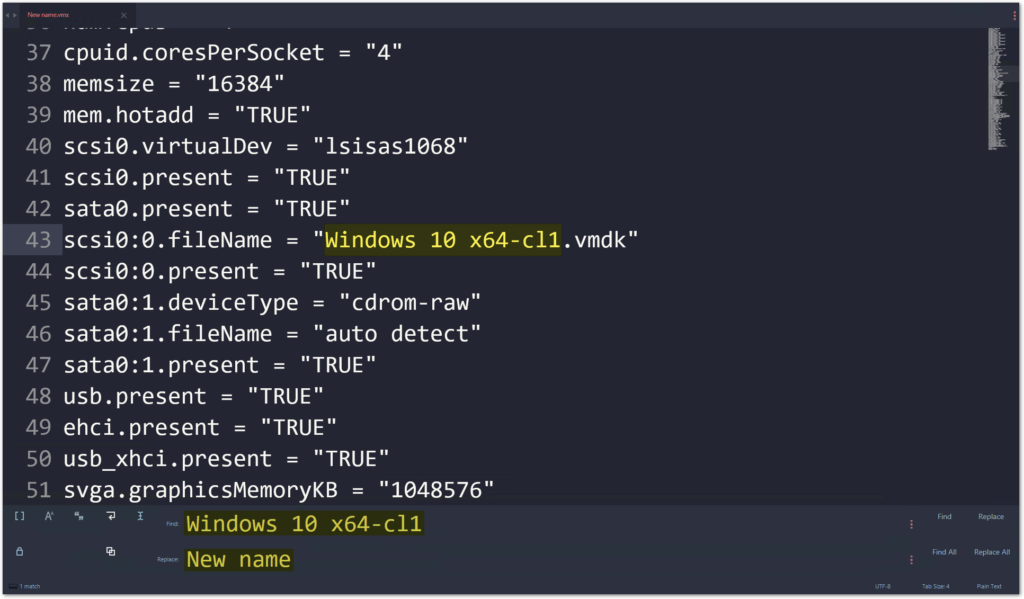This screenshot has width=1024, height=599.
Task: Toggle wrap search option
Action: (x=111, y=516)
